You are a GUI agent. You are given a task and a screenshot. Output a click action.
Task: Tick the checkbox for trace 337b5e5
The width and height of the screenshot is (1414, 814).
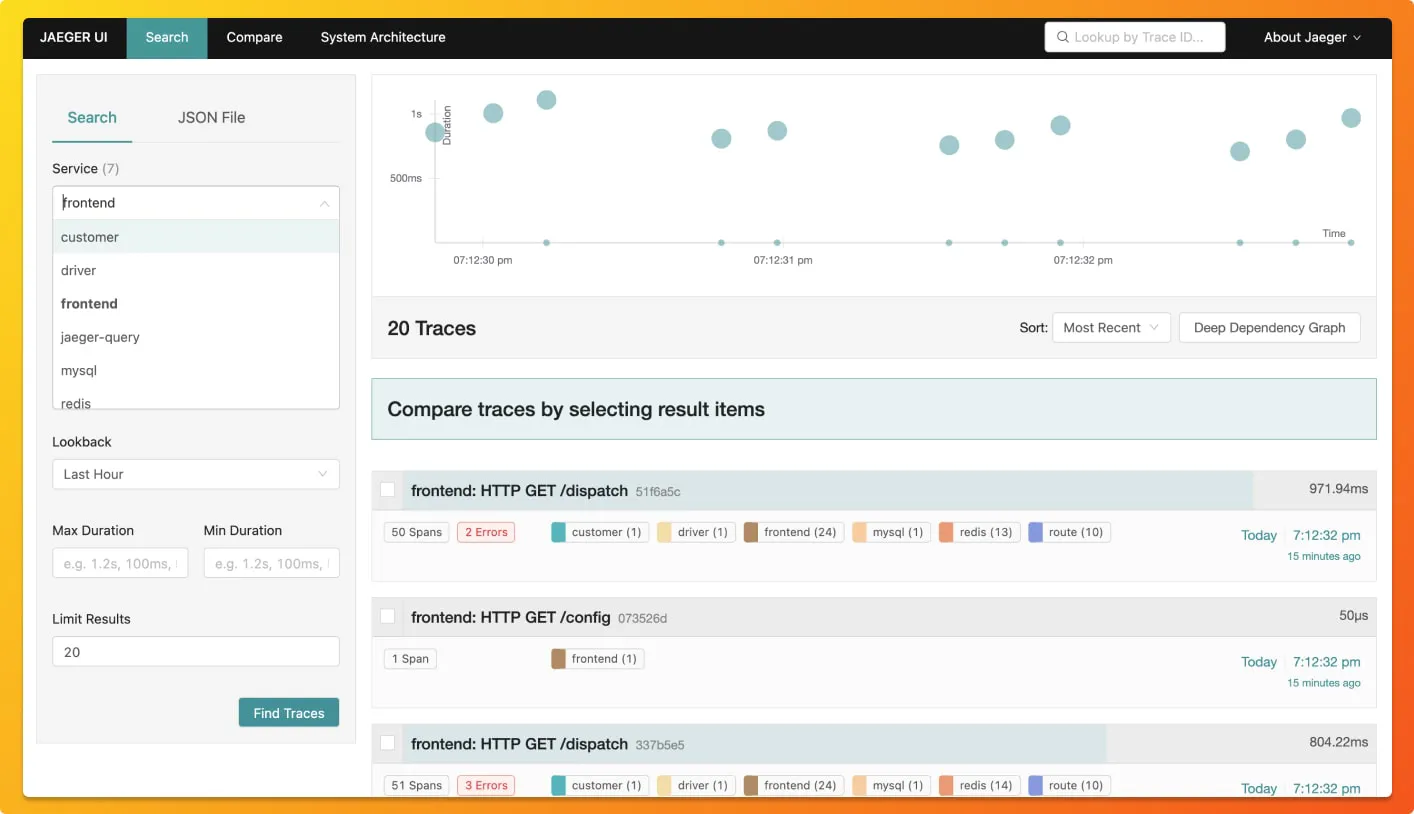[x=387, y=743]
